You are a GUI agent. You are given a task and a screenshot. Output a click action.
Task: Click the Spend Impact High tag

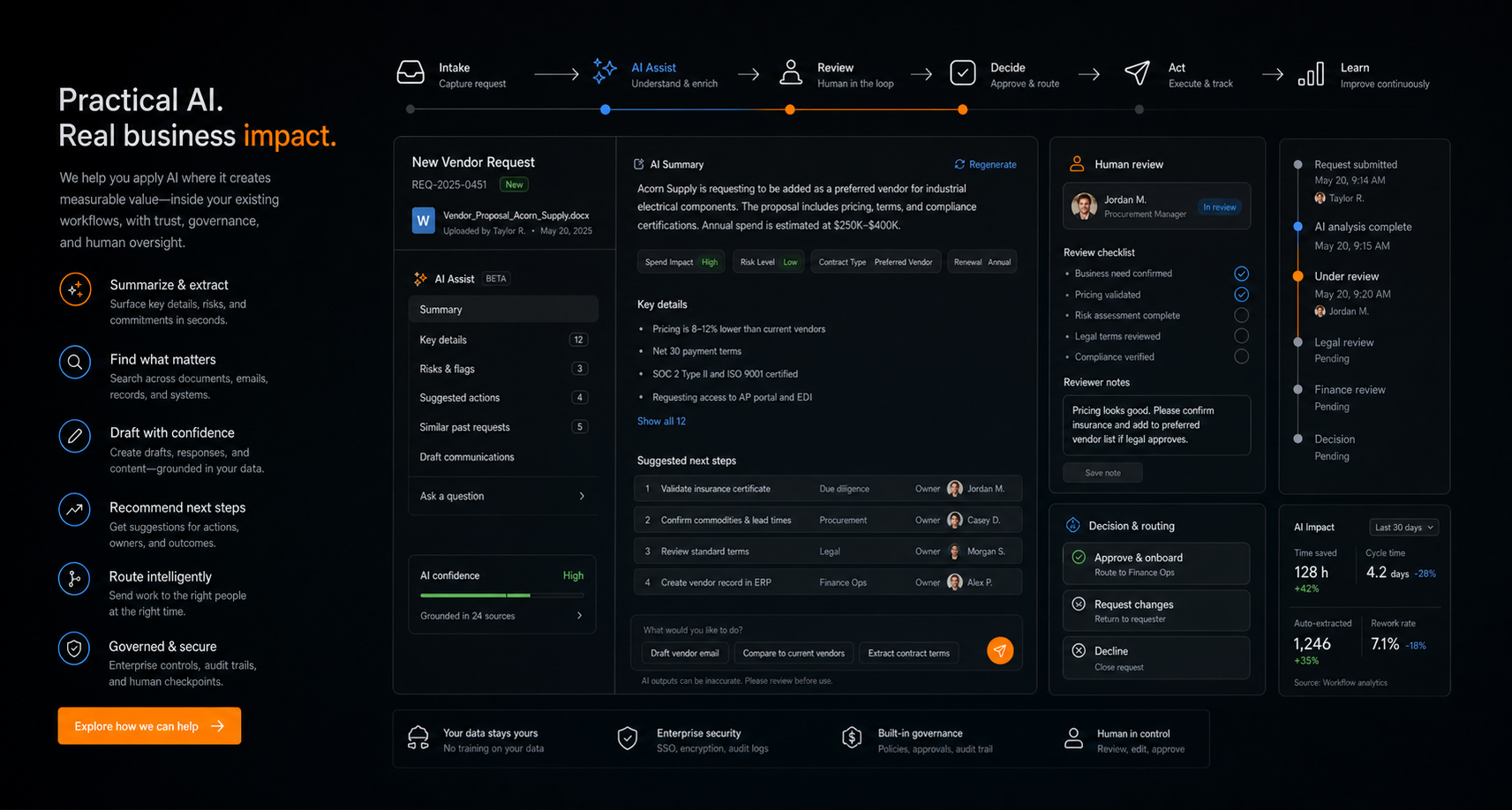click(x=681, y=262)
